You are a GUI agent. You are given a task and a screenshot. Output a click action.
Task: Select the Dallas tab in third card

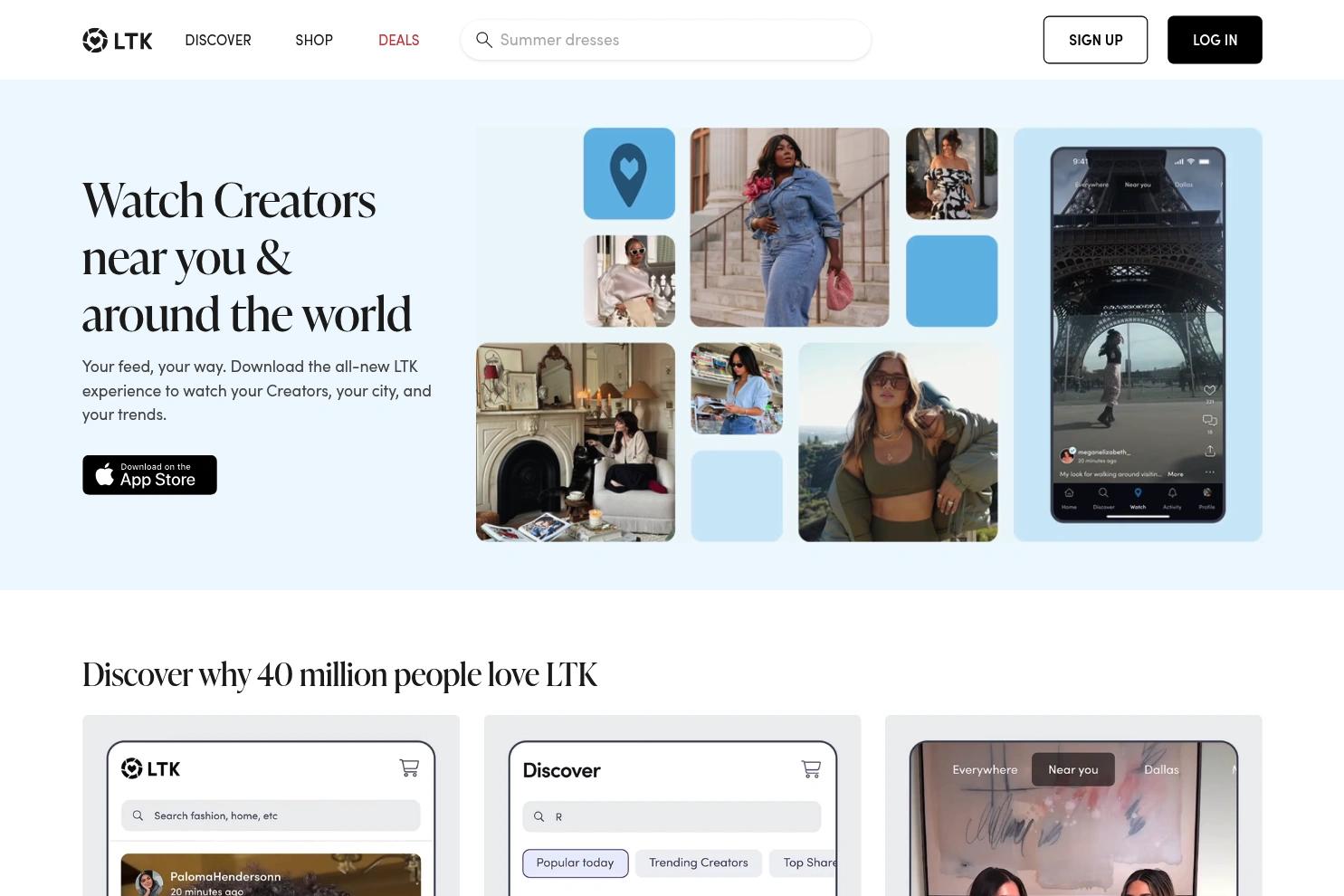click(x=1161, y=769)
